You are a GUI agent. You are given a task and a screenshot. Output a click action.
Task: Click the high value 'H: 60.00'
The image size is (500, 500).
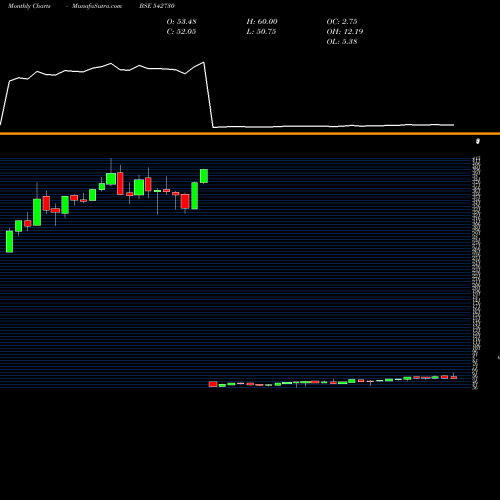pos(262,22)
